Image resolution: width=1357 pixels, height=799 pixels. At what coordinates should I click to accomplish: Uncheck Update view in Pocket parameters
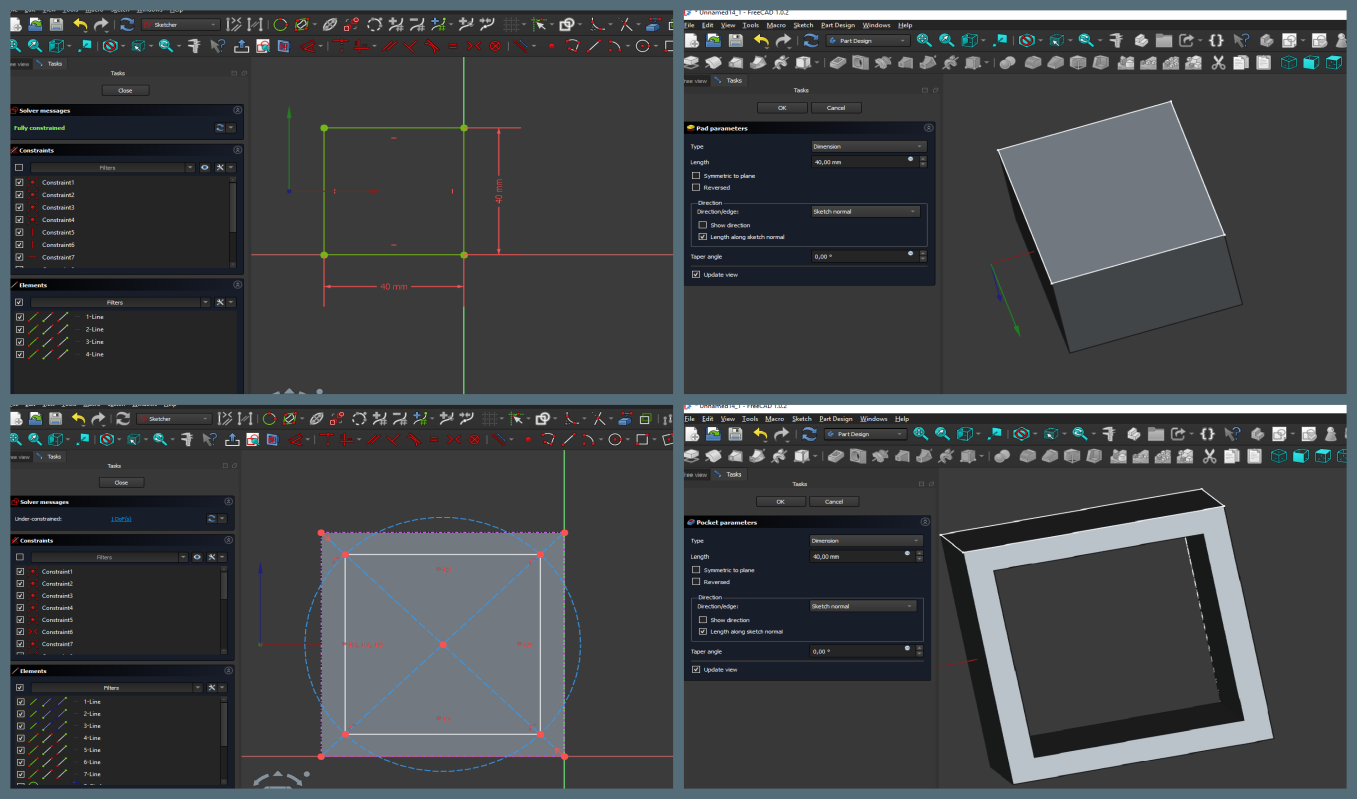(696, 669)
